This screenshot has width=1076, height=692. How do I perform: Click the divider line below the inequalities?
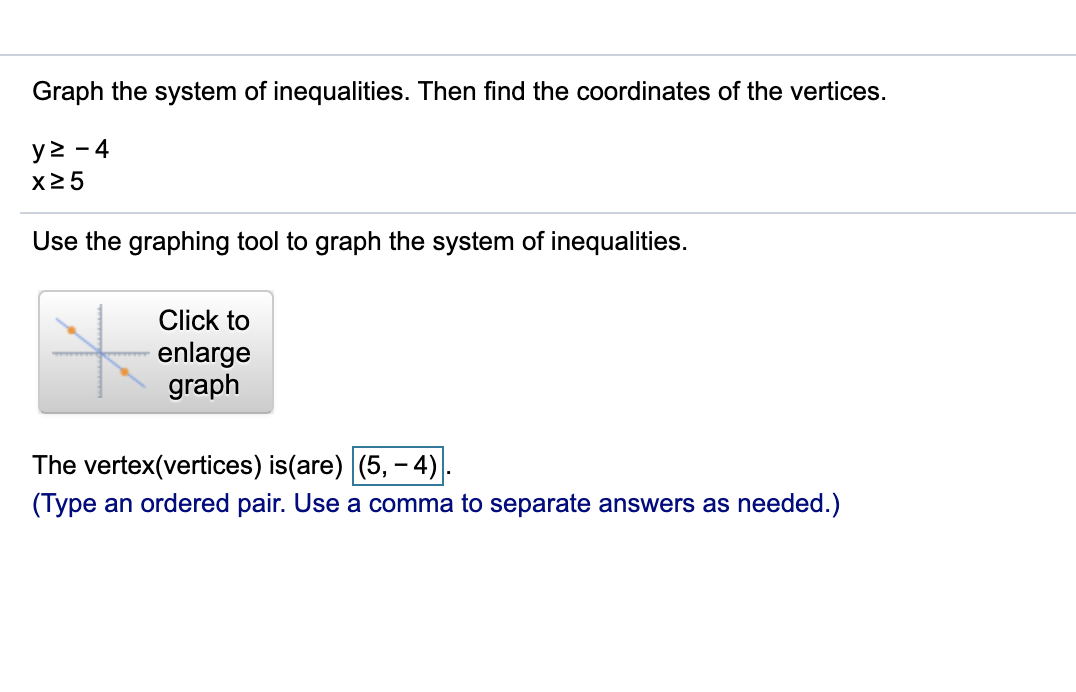point(538,210)
